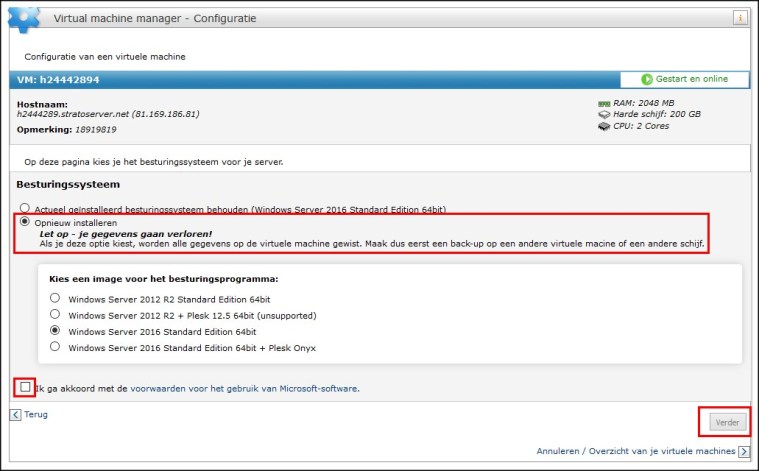Screen dimensions: 759x471
Task: Click the Terug link
Action: (35, 414)
